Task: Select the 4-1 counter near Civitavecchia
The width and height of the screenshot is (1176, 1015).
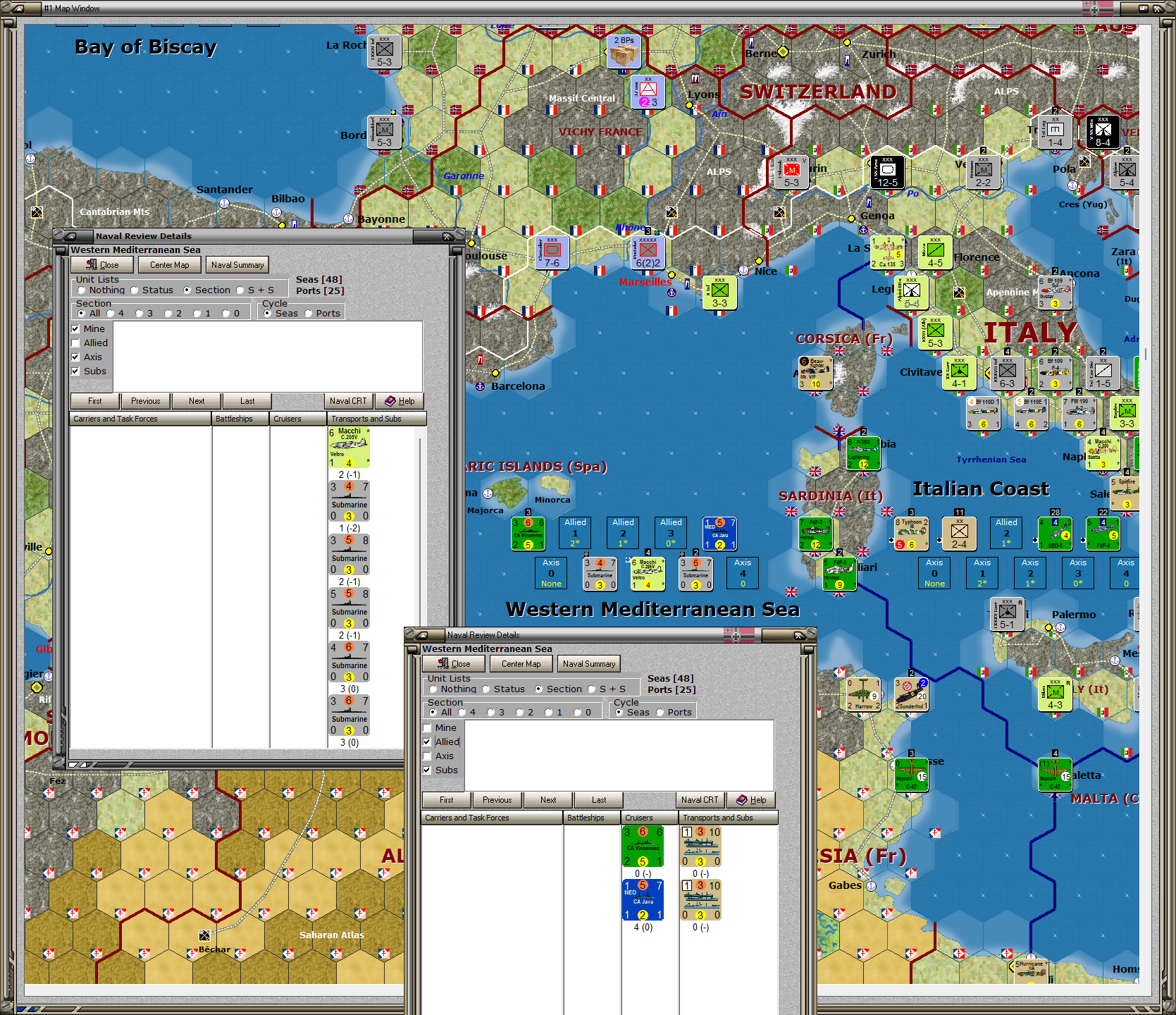Action: tap(959, 373)
